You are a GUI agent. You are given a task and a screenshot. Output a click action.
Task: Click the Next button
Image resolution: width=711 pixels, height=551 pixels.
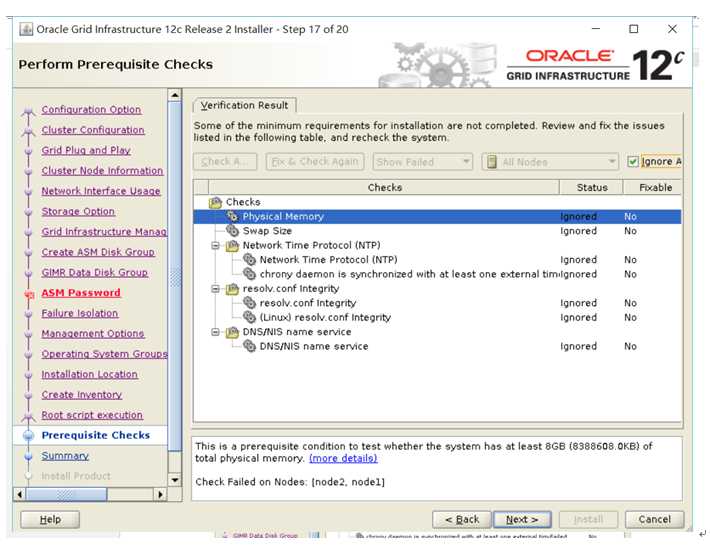(522, 520)
